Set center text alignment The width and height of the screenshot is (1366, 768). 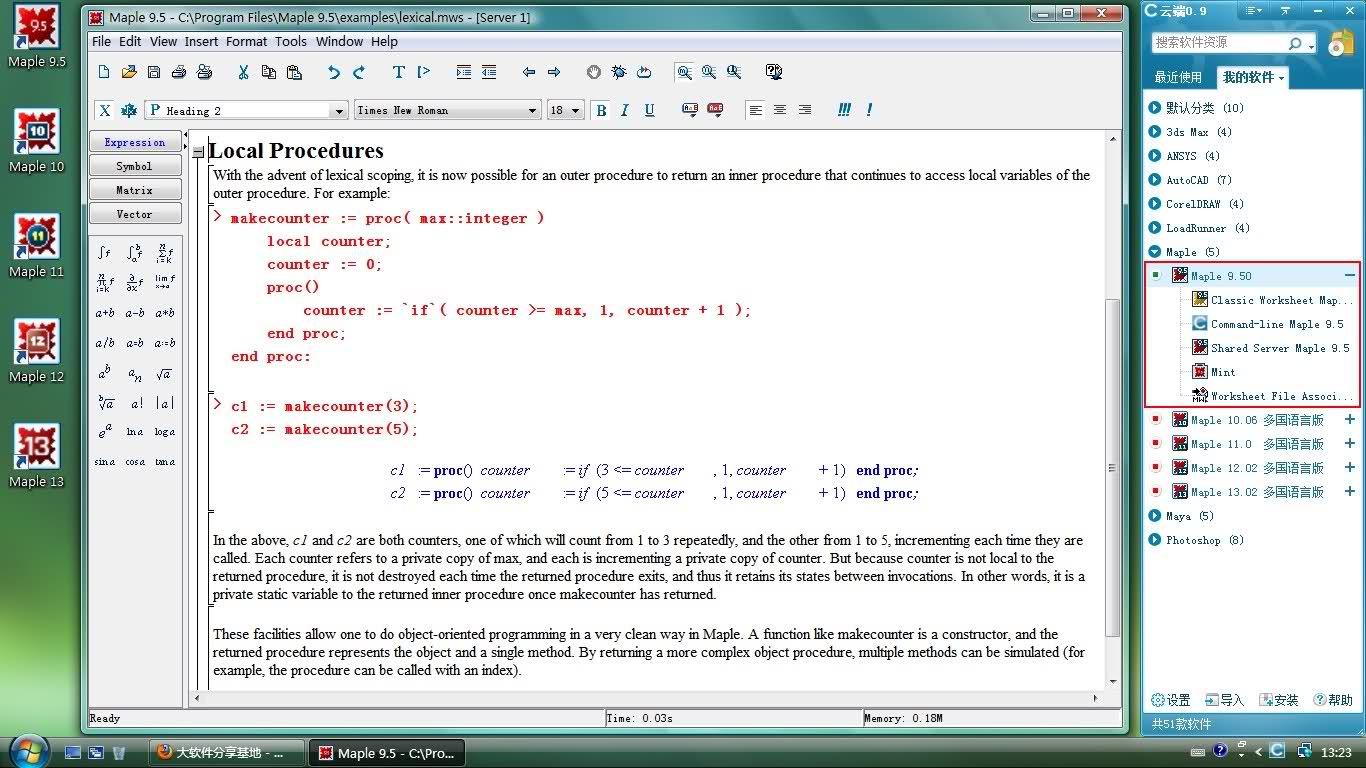tap(780, 110)
